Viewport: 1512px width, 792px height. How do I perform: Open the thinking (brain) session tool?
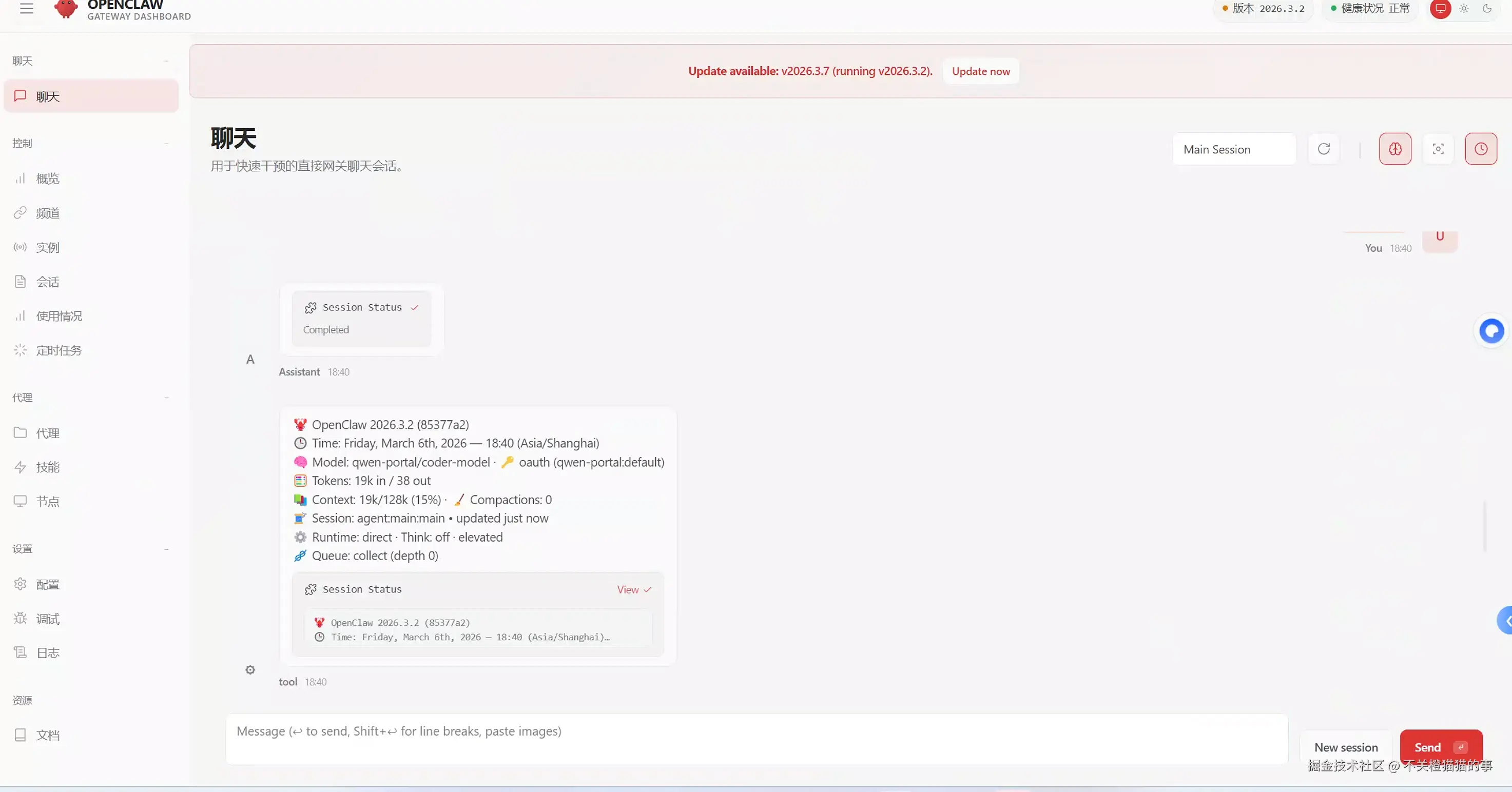[x=1395, y=148]
